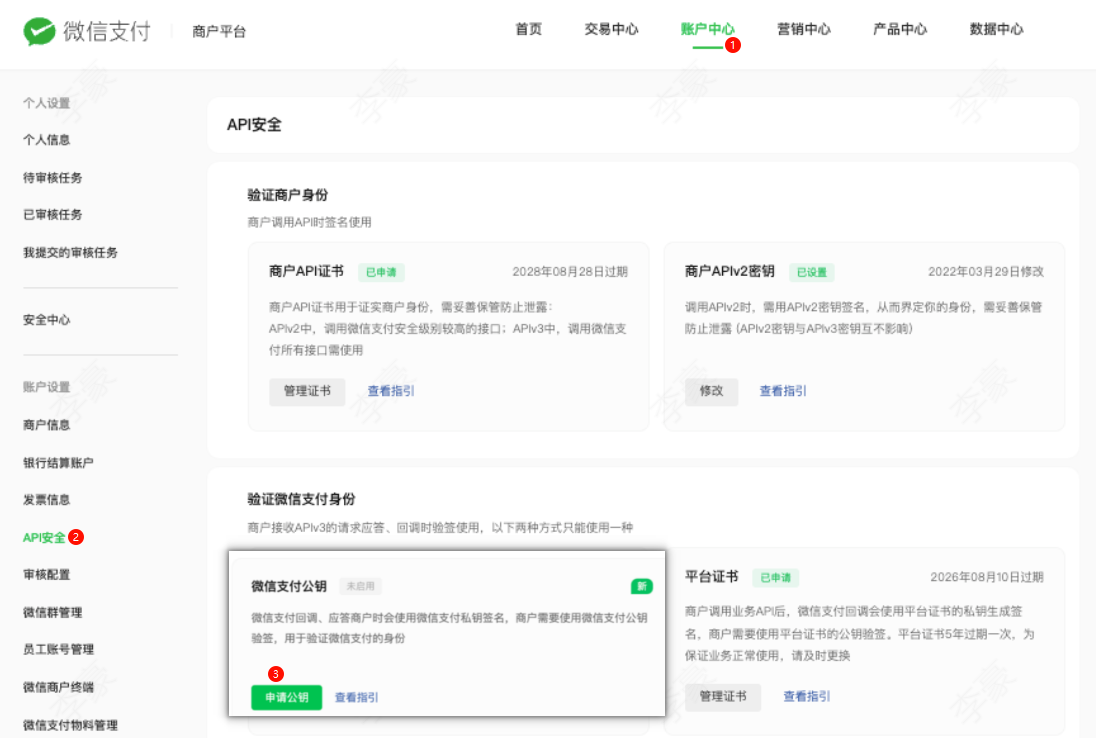Go to 营销中心 tab

coord(803,29)
